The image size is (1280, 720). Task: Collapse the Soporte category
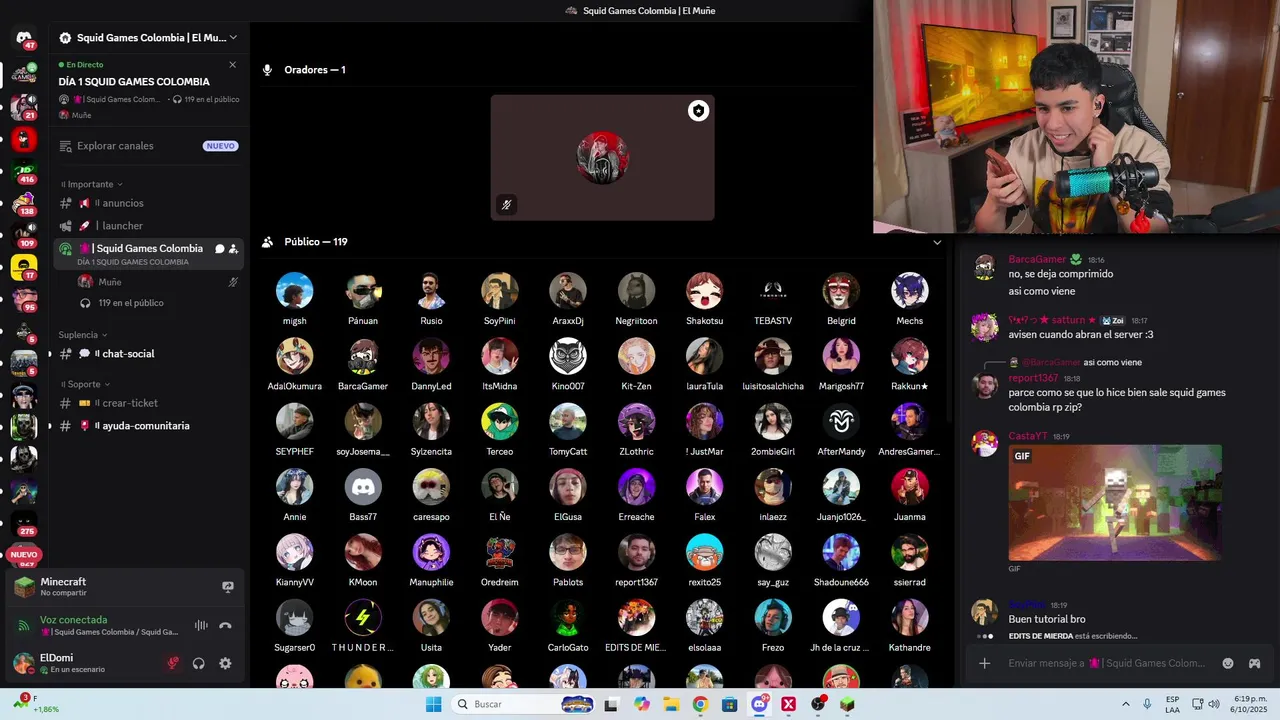(x=85, y=384)
